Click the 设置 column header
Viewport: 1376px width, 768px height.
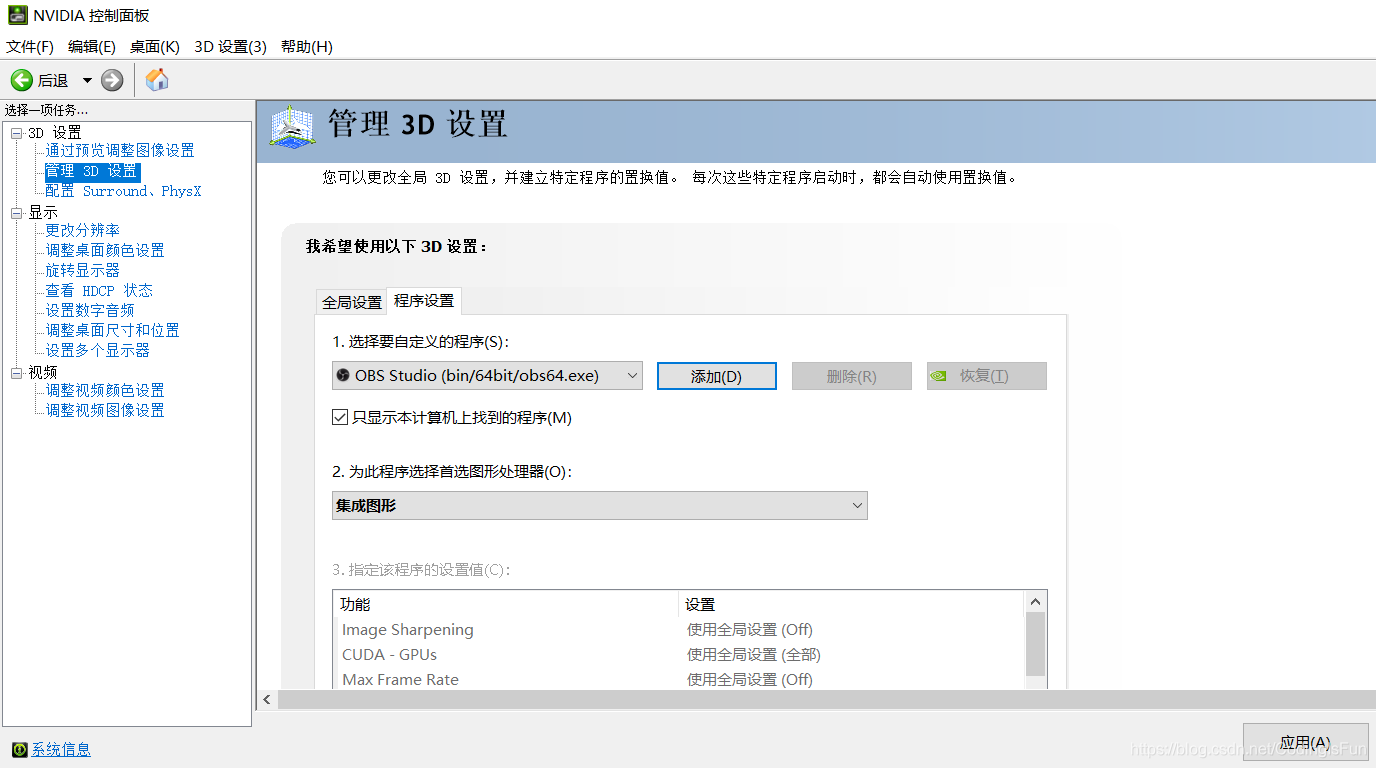pyautogui.click(x=852, y=604)
